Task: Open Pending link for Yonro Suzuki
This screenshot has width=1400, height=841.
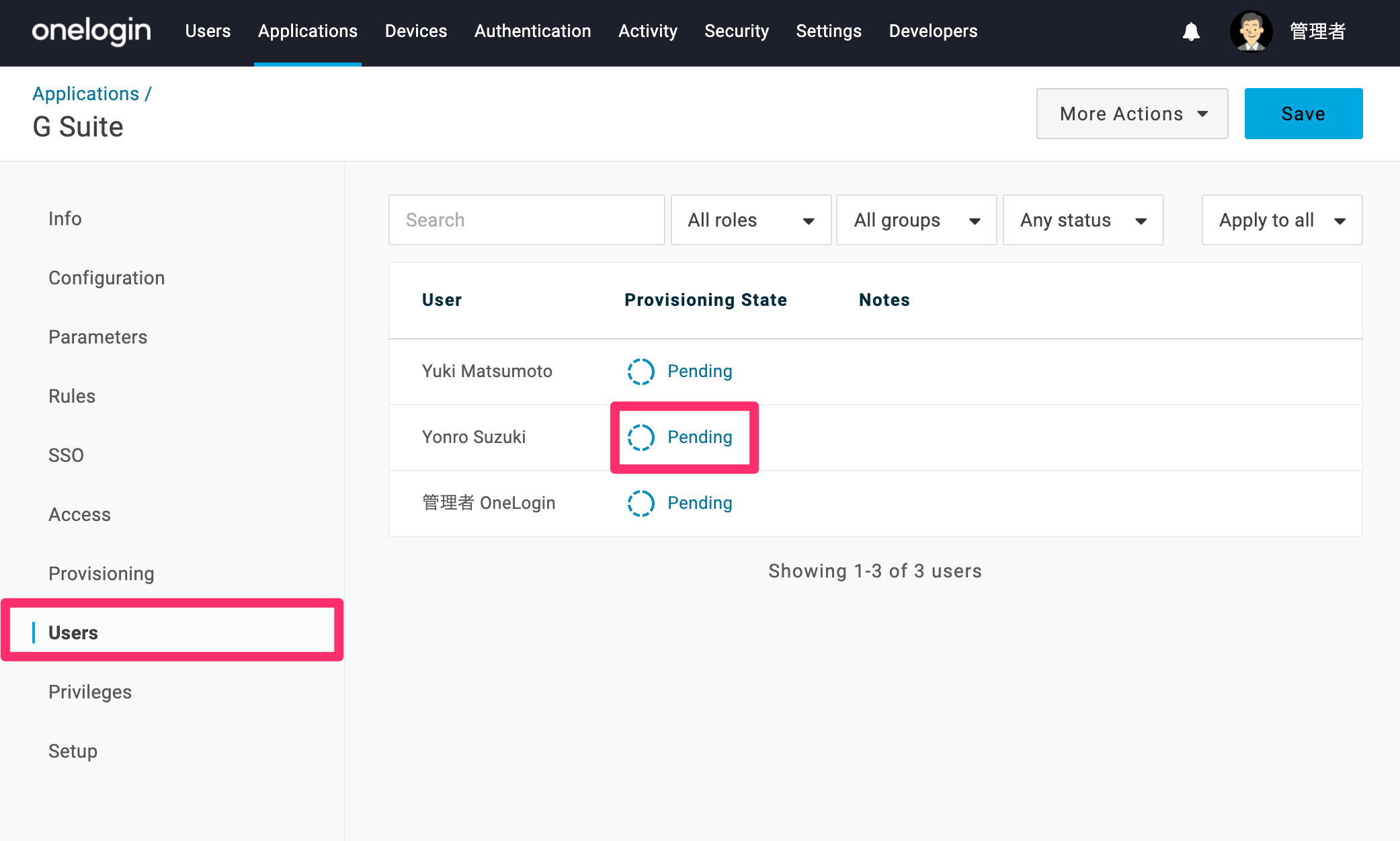Action: click(700, 437)
